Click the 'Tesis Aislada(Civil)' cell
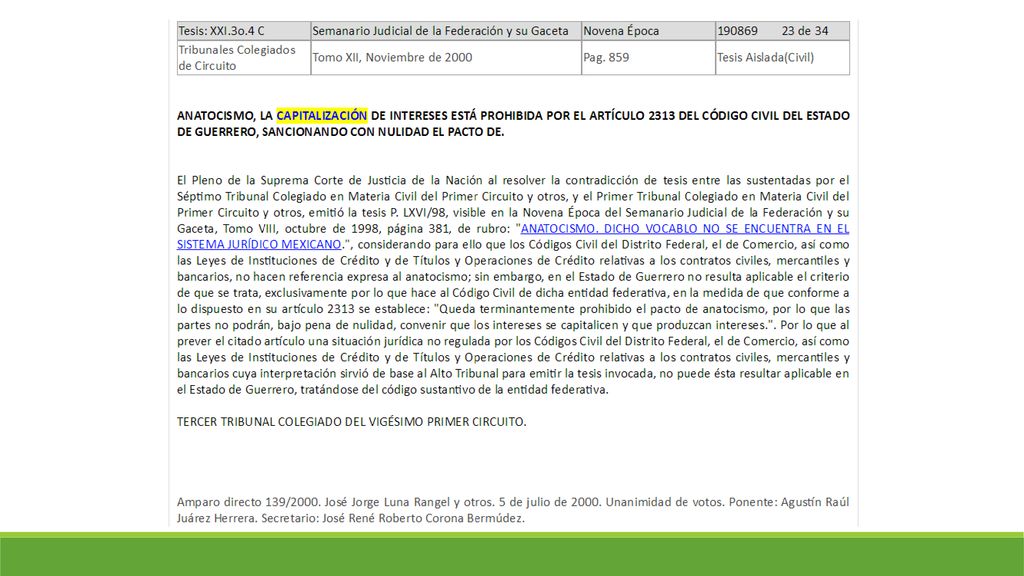 (x=782, y=57)
